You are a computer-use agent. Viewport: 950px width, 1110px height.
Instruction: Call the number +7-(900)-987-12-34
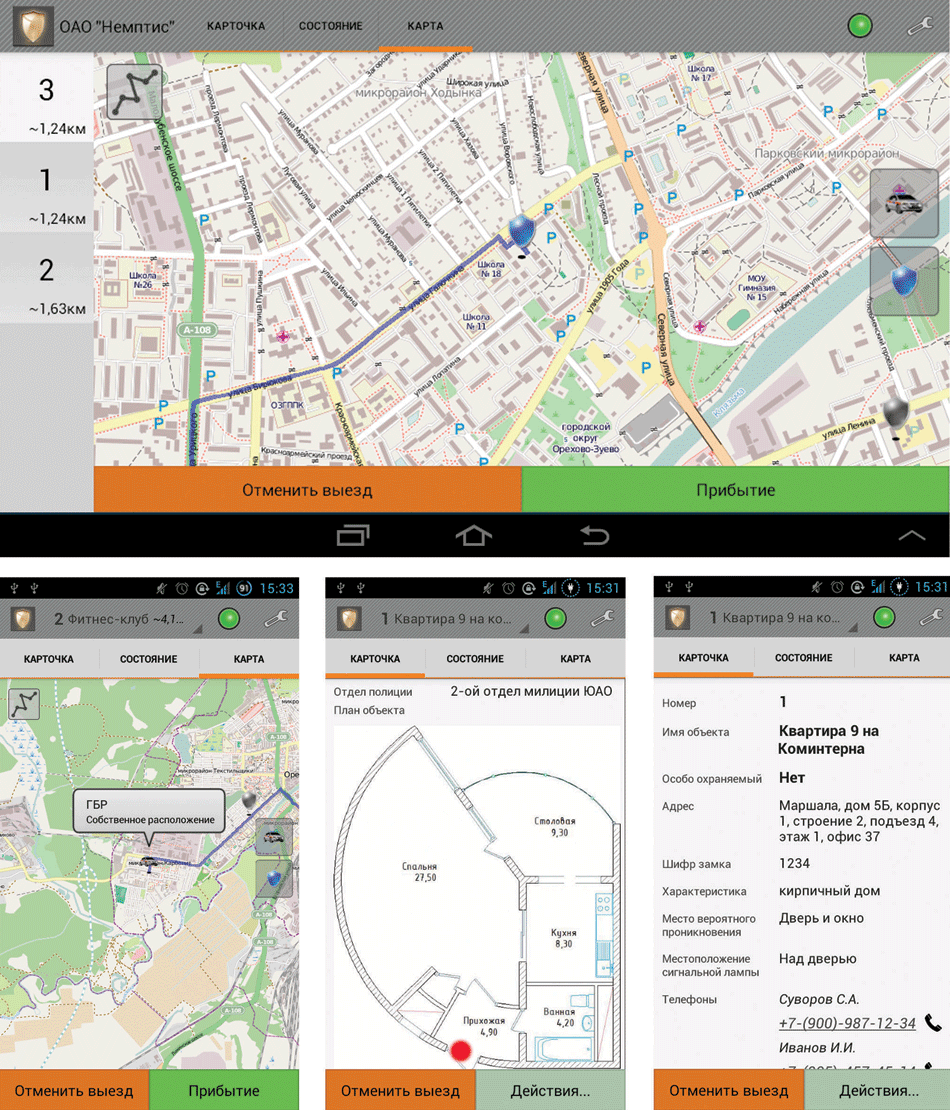pos(847,1024)
